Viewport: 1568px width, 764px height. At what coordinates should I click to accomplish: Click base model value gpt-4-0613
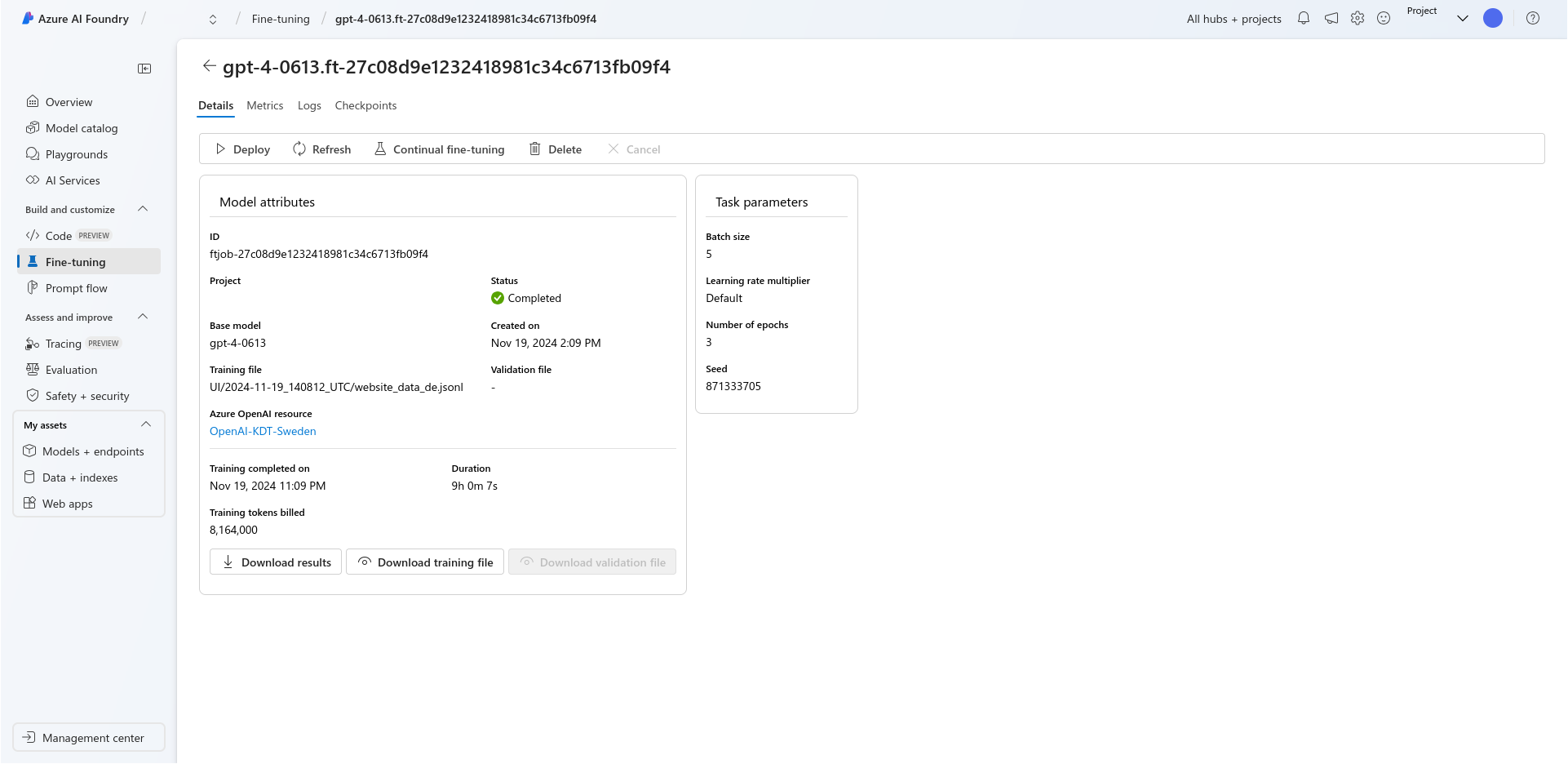[237, 343]
